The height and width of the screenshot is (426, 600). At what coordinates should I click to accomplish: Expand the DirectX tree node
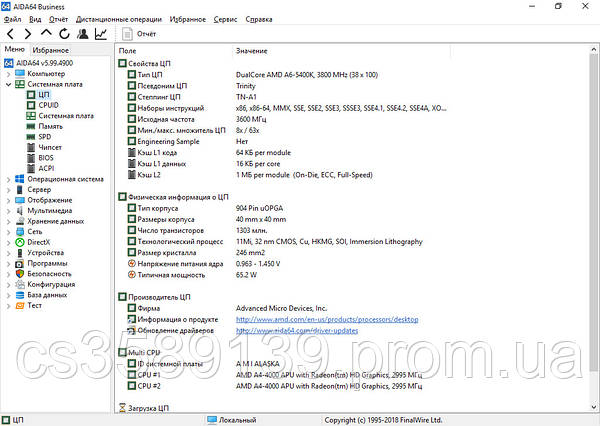pyautogui.click(x=8, y=242)
